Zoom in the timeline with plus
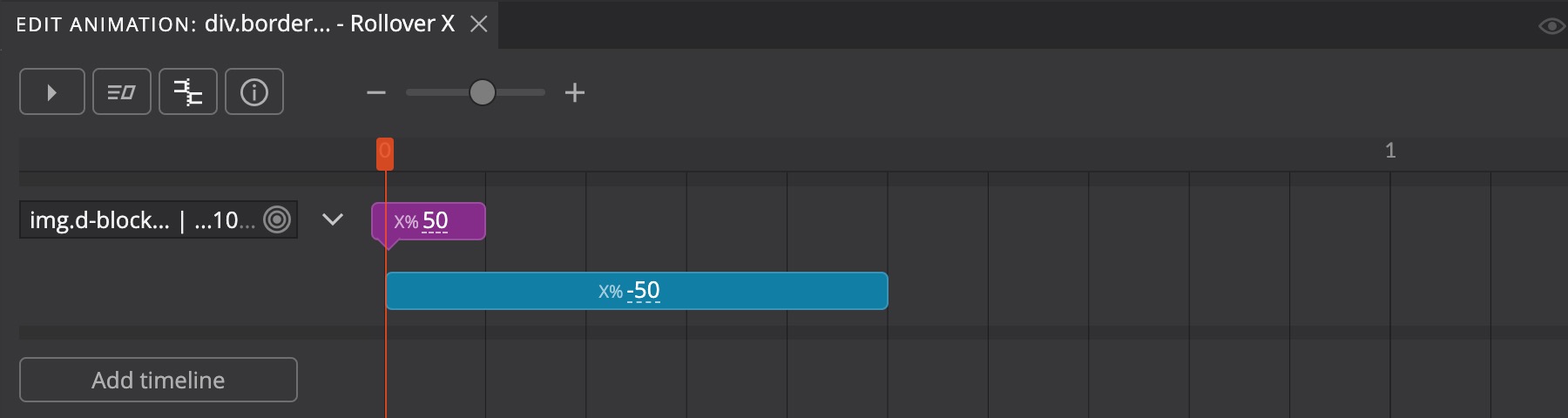The height and width of the screenshot is (418, 1568). [575, 92]
